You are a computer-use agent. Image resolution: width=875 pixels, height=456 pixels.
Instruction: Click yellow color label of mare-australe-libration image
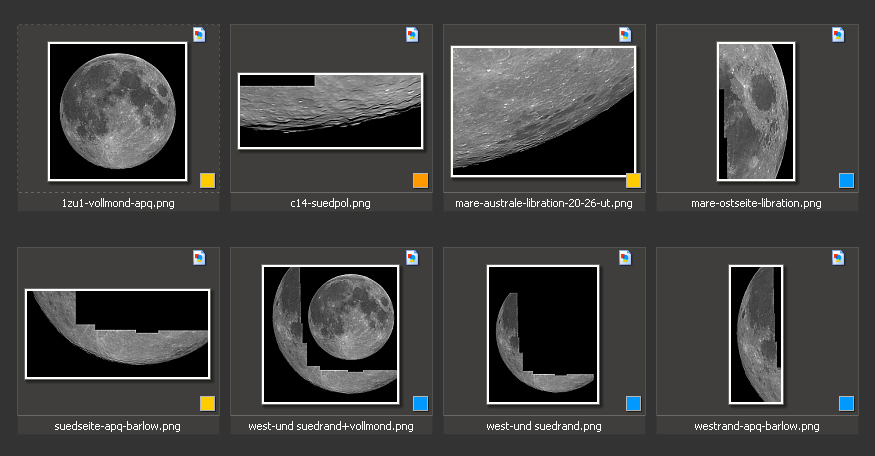tap(633, 181)
